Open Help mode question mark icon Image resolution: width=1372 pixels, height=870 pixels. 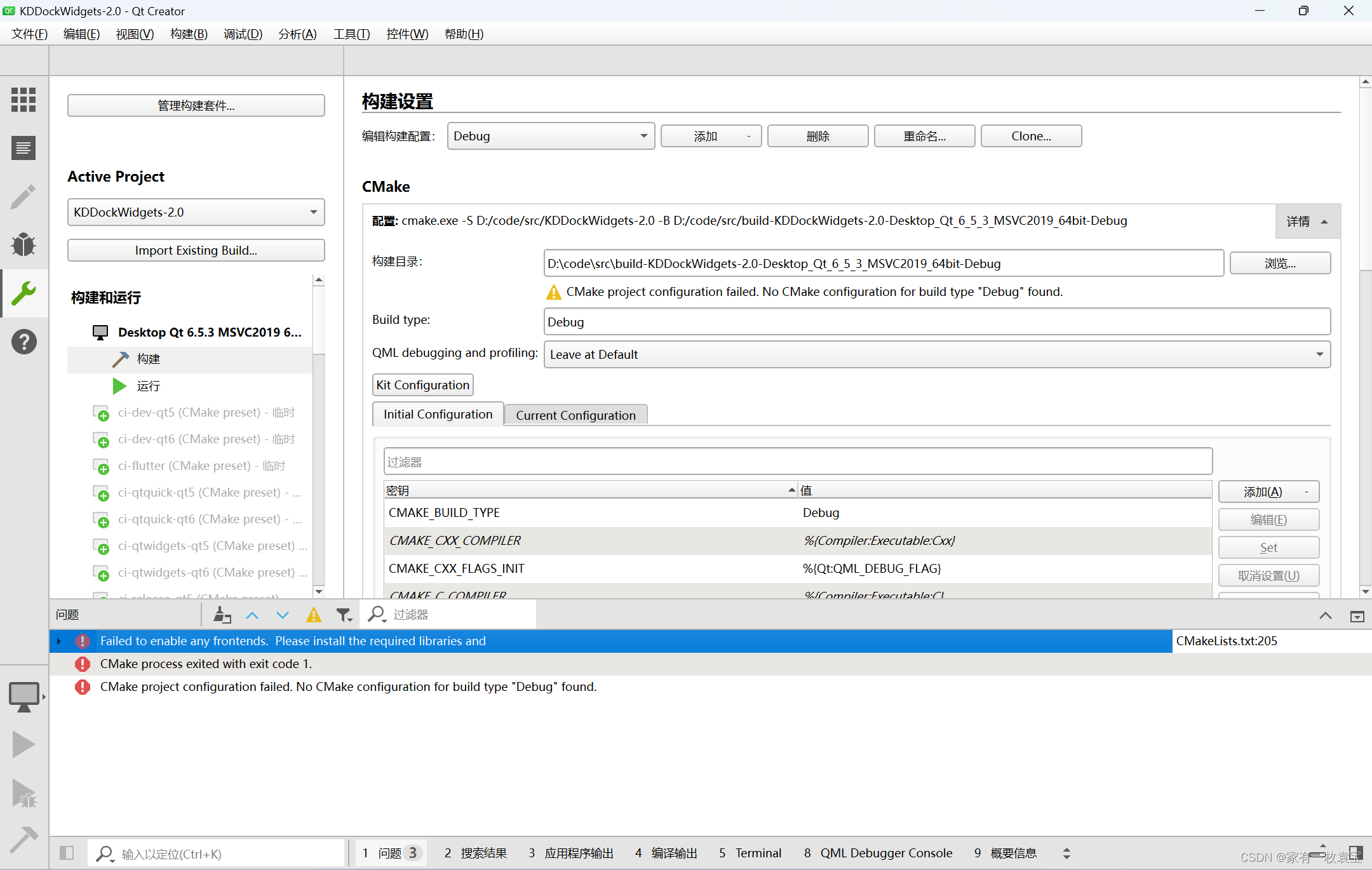(x=24, y=342)
